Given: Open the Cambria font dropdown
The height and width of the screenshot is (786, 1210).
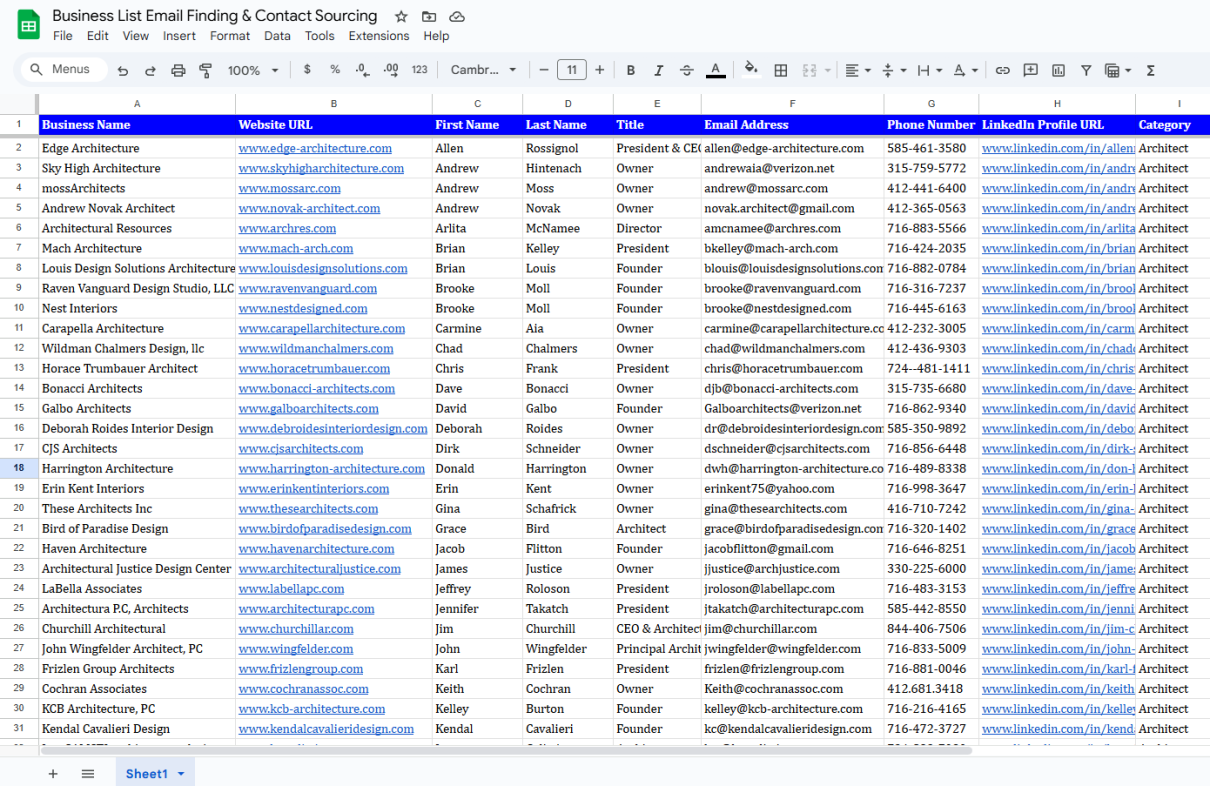Looking at the screenshot, I should [x=484, y=70].
